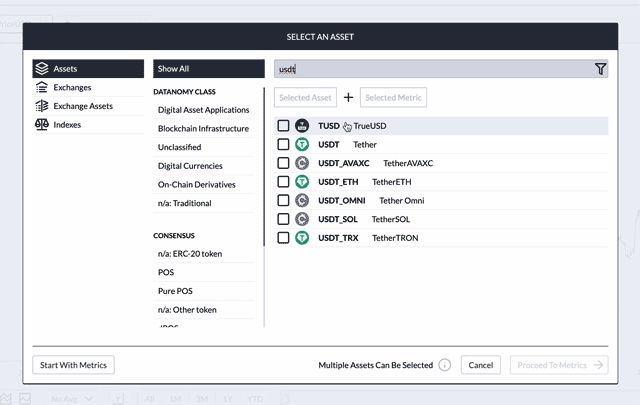Click the Assets layers icon
The image size is (640, 405).
[42, 69]
